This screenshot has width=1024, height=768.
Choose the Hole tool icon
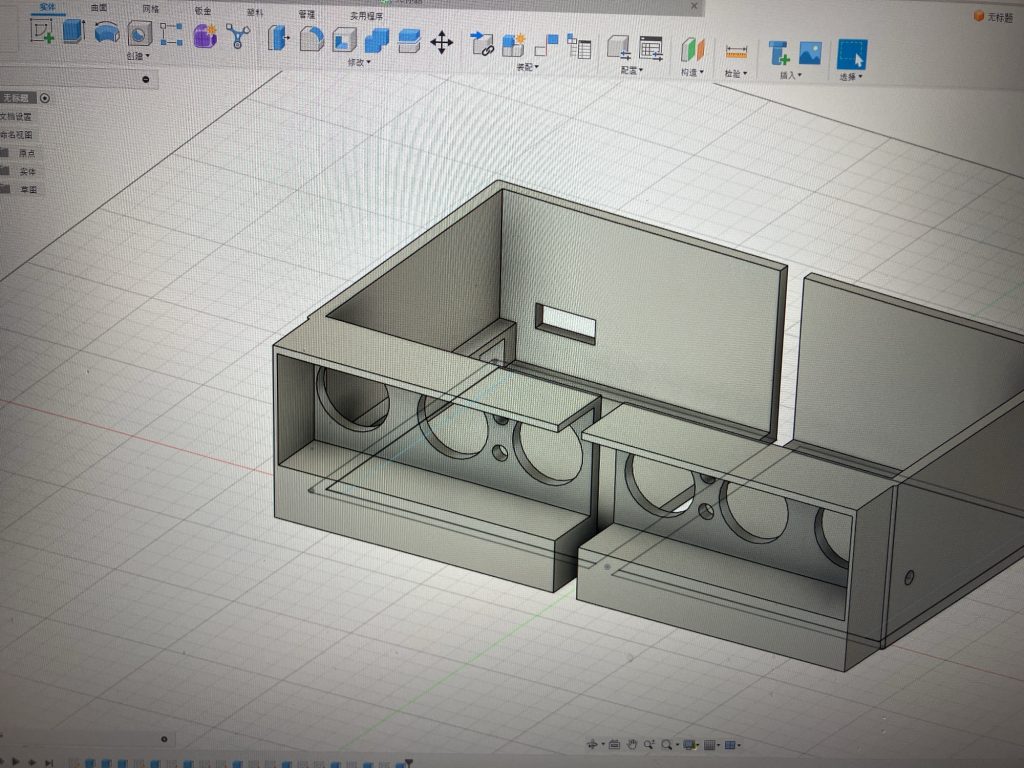click(139, 34)
